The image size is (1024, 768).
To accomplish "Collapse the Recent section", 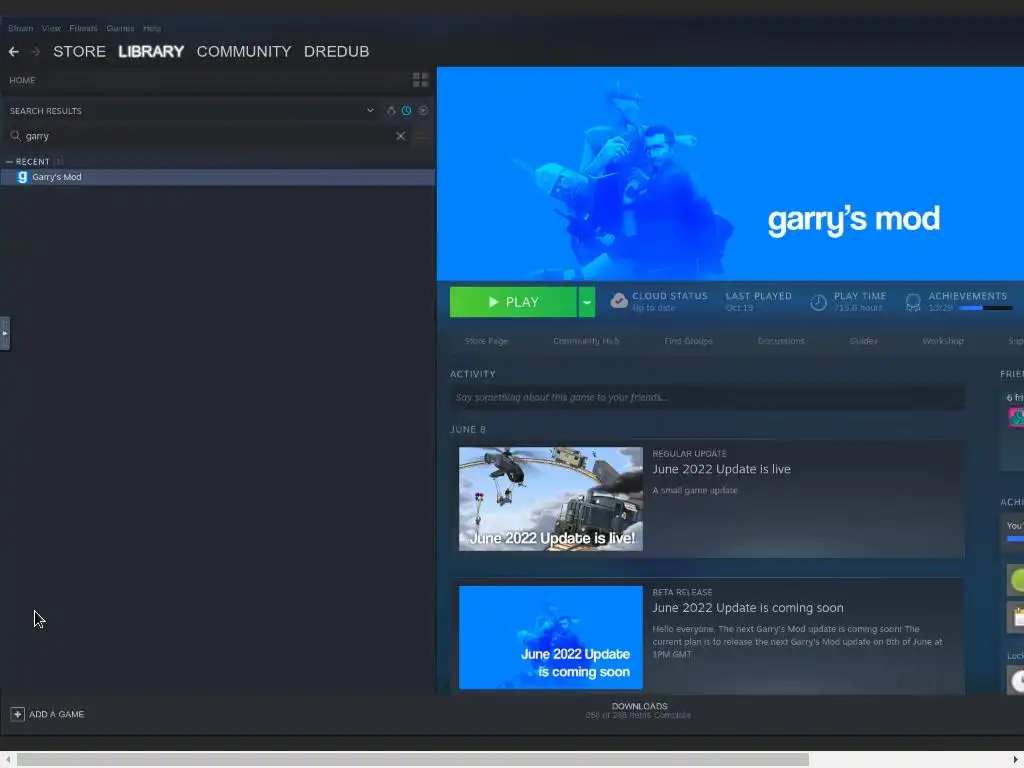I will [9, 161].
